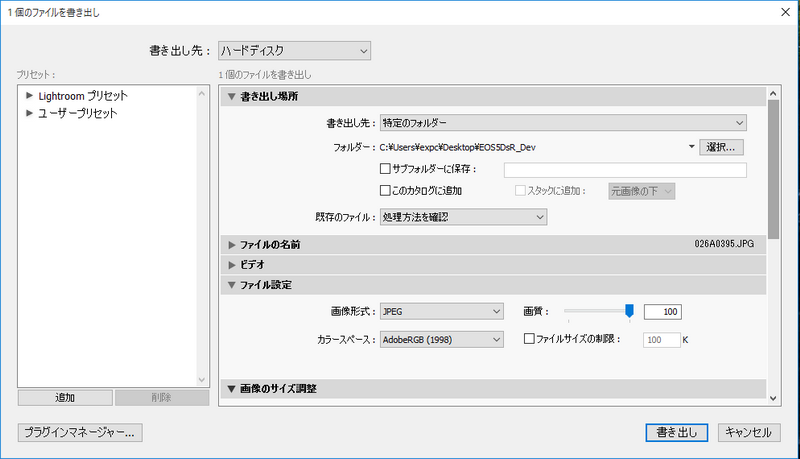This screenshot has width=800, height=459.
Task: Click the settings panel scroll up arrow
Action: (x=773, y=93)
